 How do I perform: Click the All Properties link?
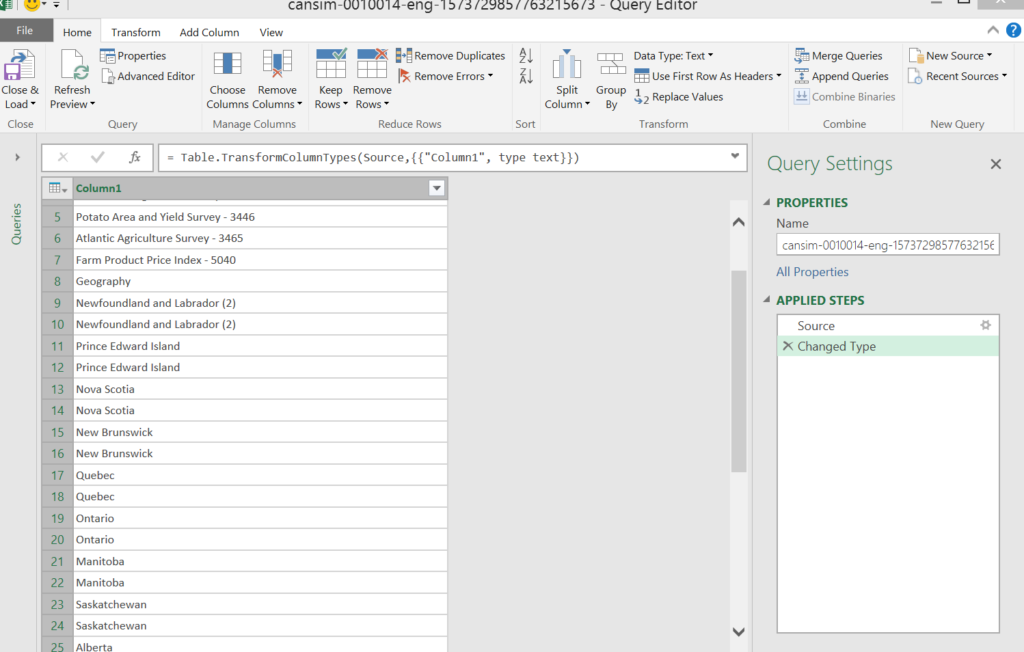tap(812, 272)
